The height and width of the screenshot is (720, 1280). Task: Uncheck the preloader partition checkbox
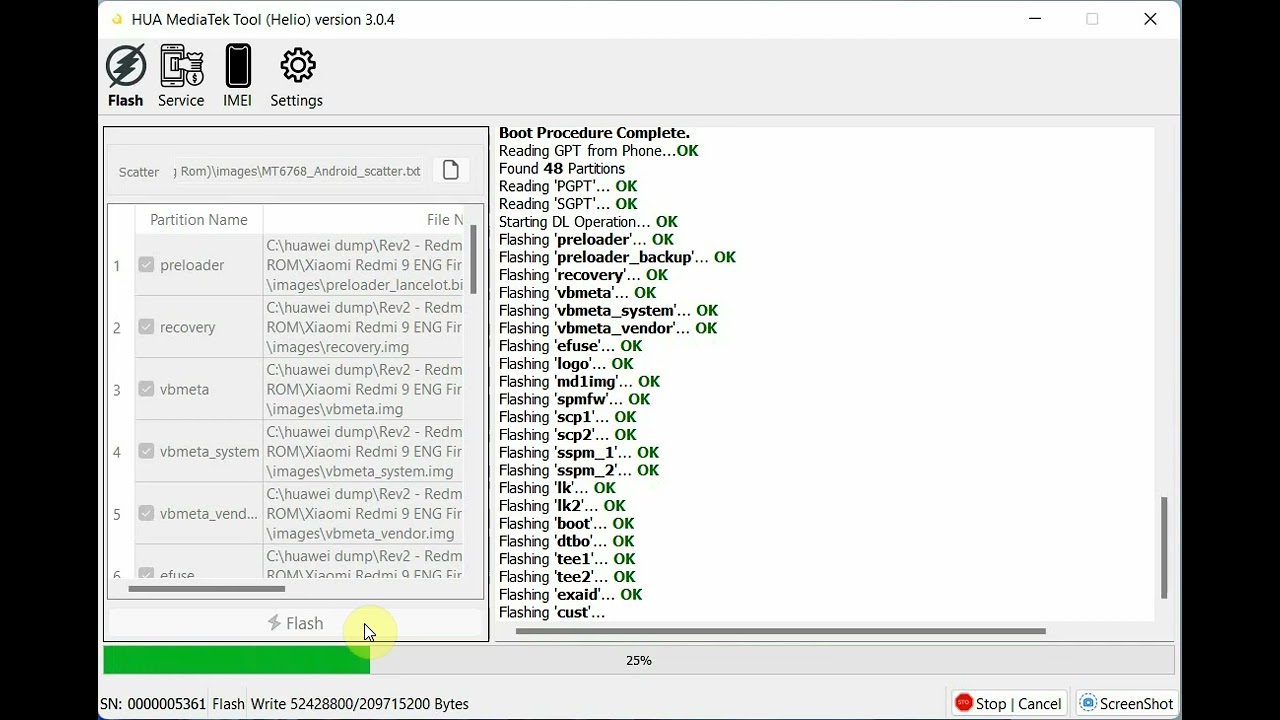pyautogui.click(x=146, y=265)
